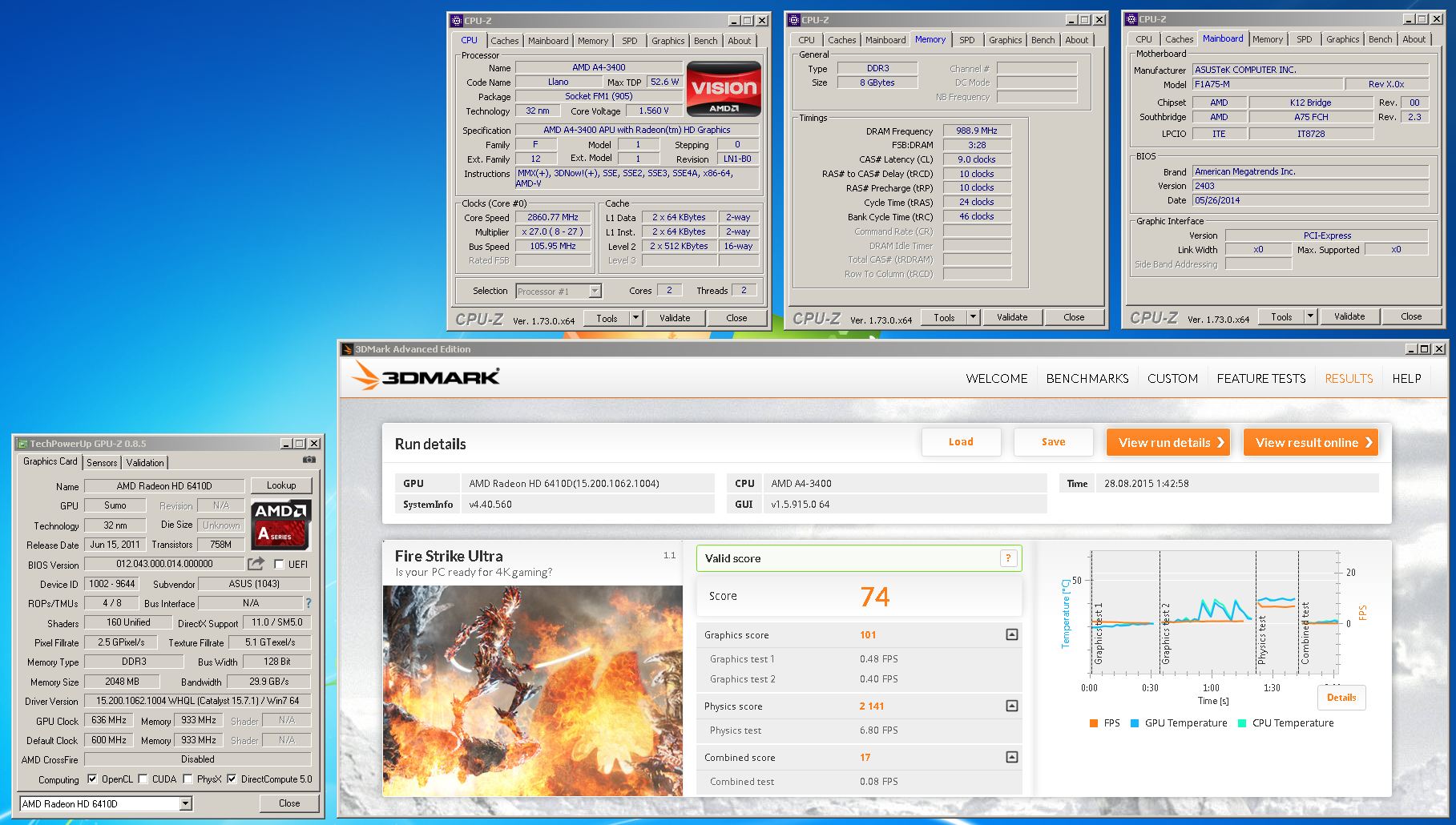Screen dimensions: 1456x825
Task: Open the Caches tab in CPU window
Action: [x=505, y=41]
